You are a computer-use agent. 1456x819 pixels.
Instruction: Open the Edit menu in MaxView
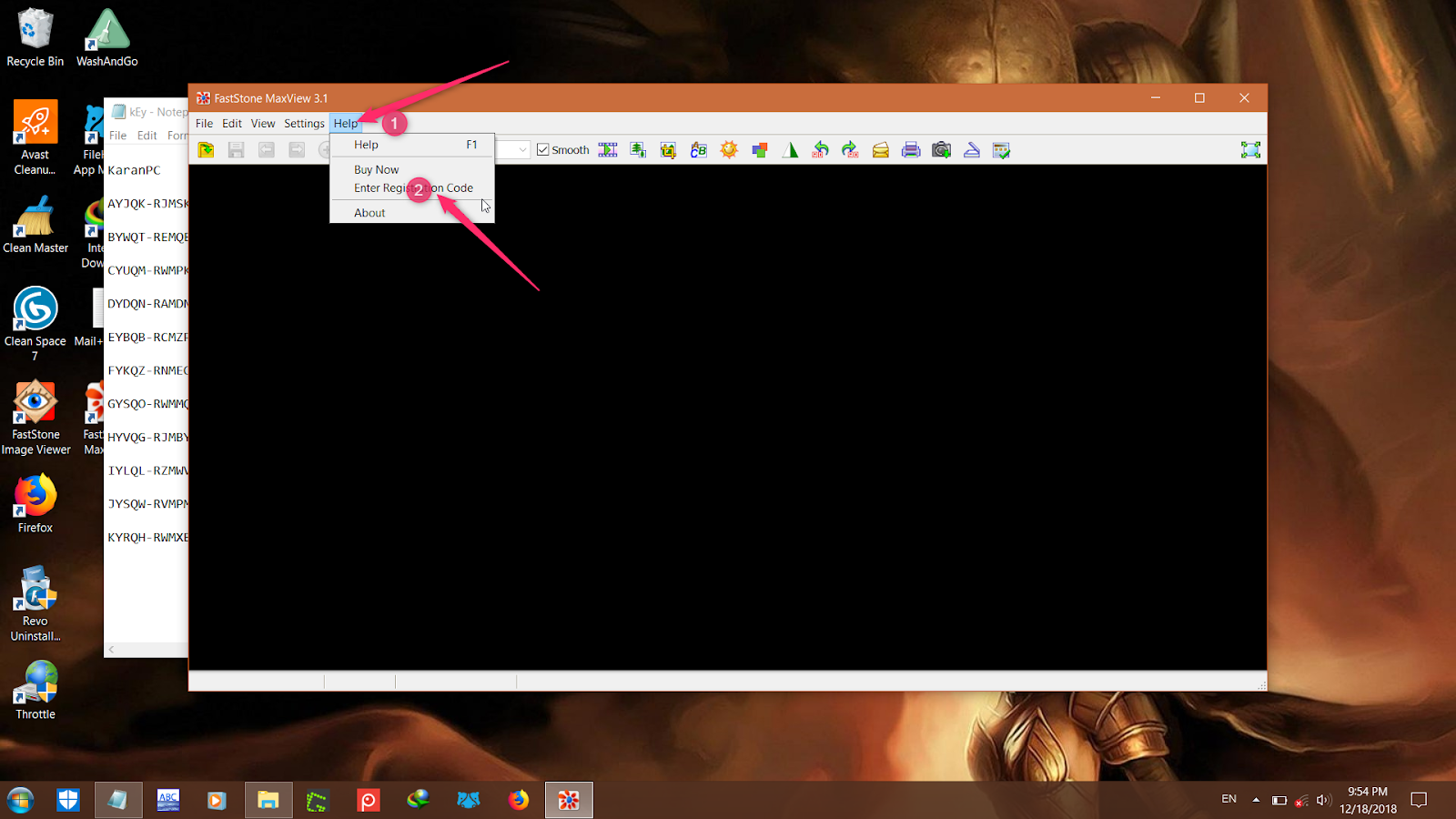[232, 124]
